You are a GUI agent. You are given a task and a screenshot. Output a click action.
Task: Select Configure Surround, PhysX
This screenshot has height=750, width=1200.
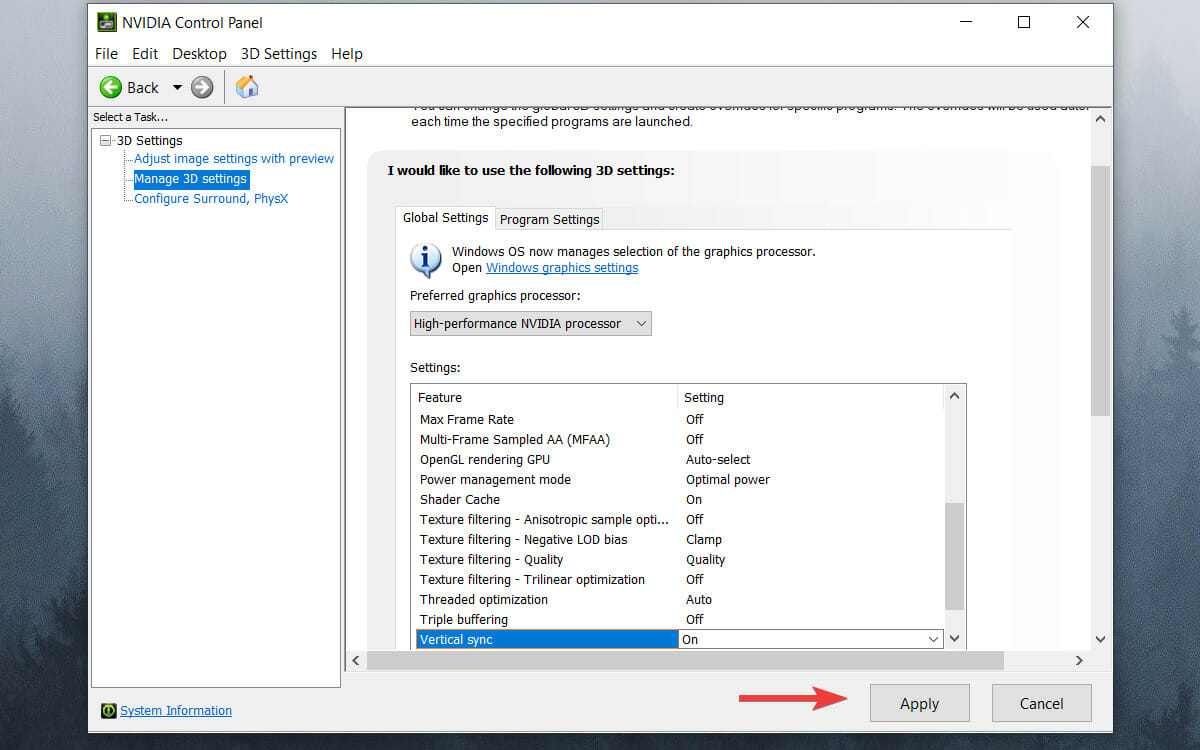[211, 199]
